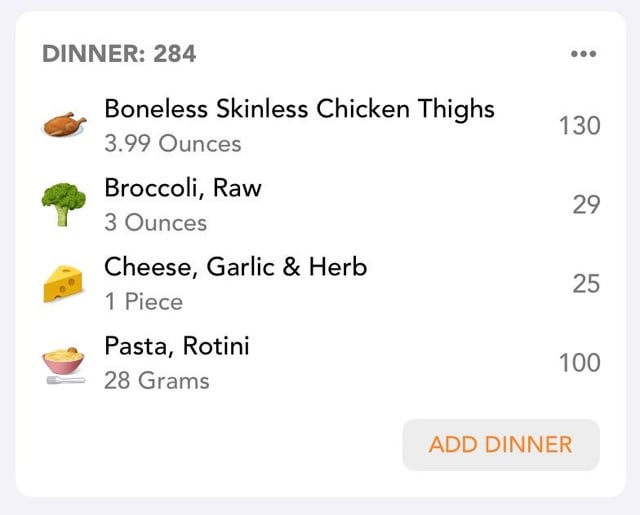
Task: Click the 25 calorie value for cheese
Action: (586, 284)
